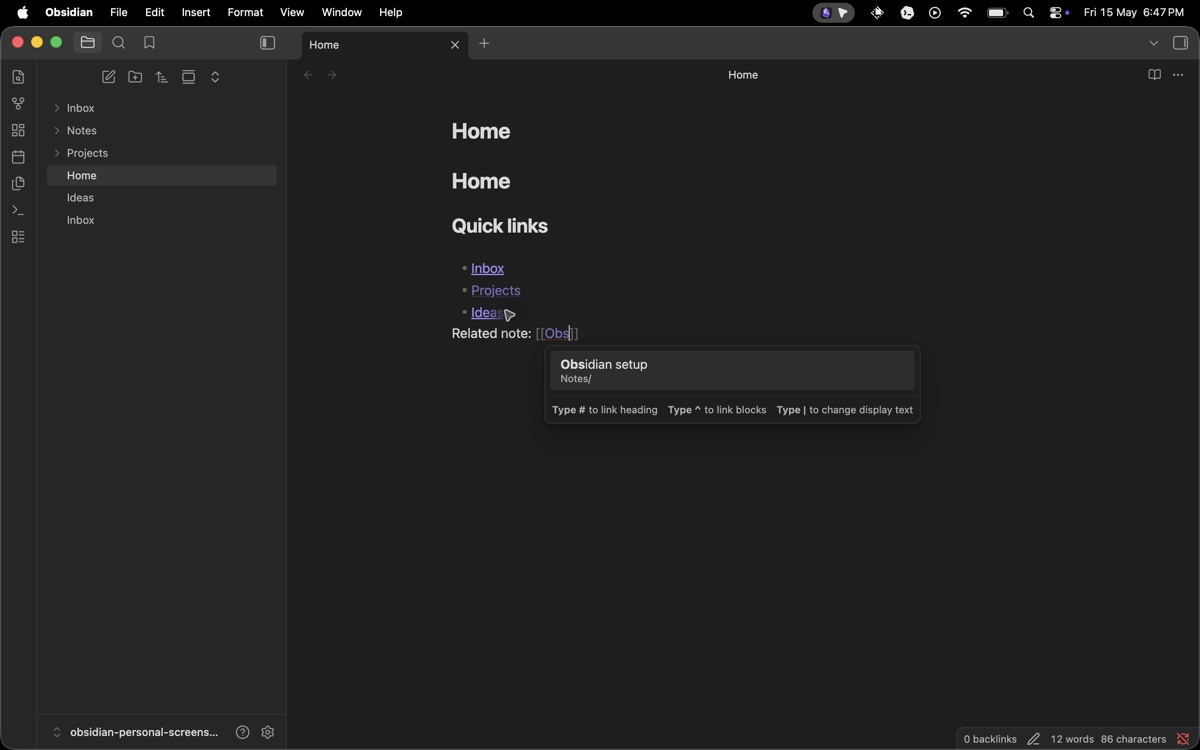
Task: Open the tab list dropdown chevron
Action: (x=1153, y=44)
